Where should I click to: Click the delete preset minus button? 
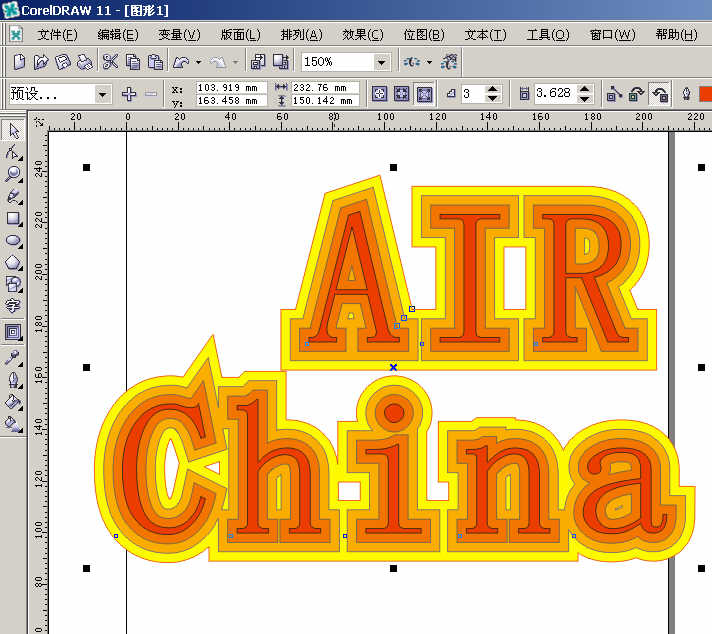pyautogui.click(x=151, y=94)
